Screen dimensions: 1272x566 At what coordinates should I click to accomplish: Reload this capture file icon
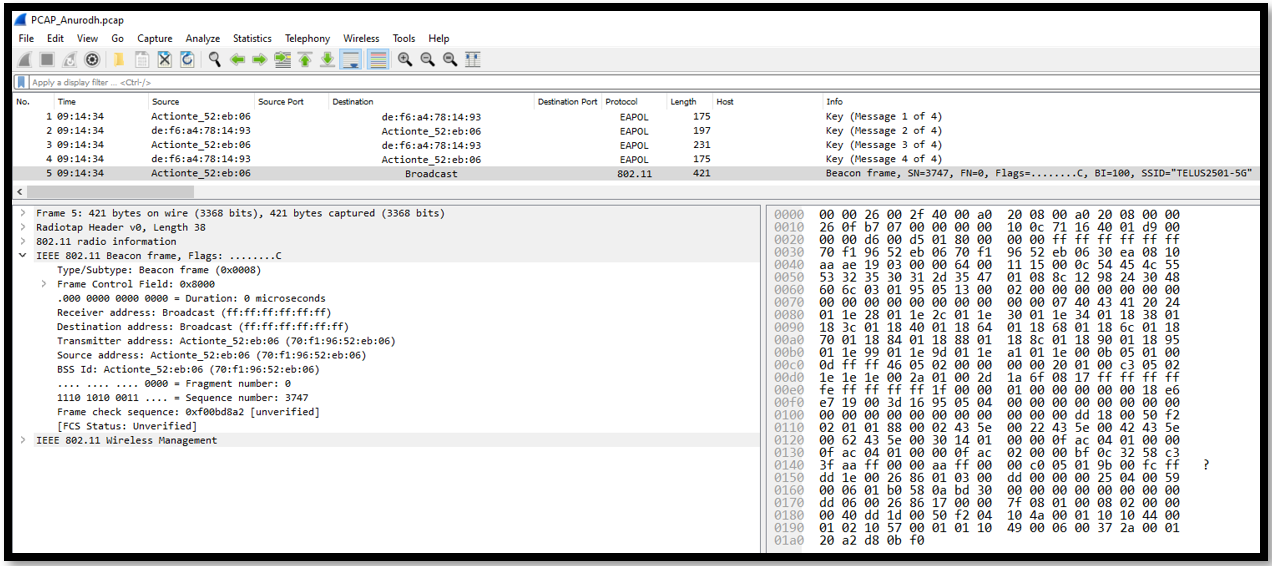pos(187,60)
